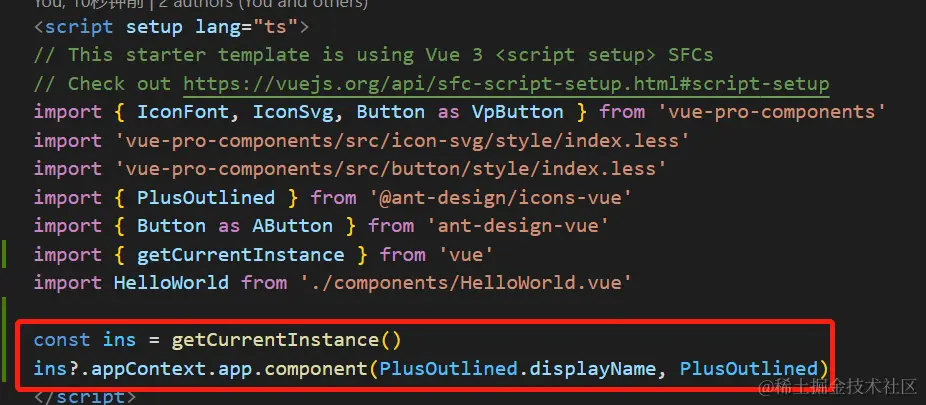This screenshot has height=405, width=926.
Task: Click the displayName property
Action: 592,369
